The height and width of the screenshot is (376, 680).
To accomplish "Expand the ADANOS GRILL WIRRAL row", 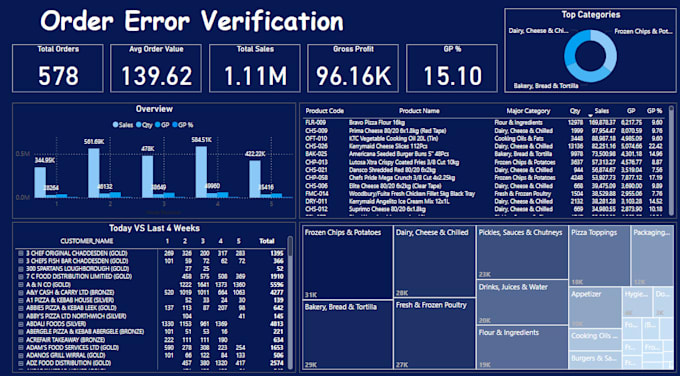I will [20, 356].
